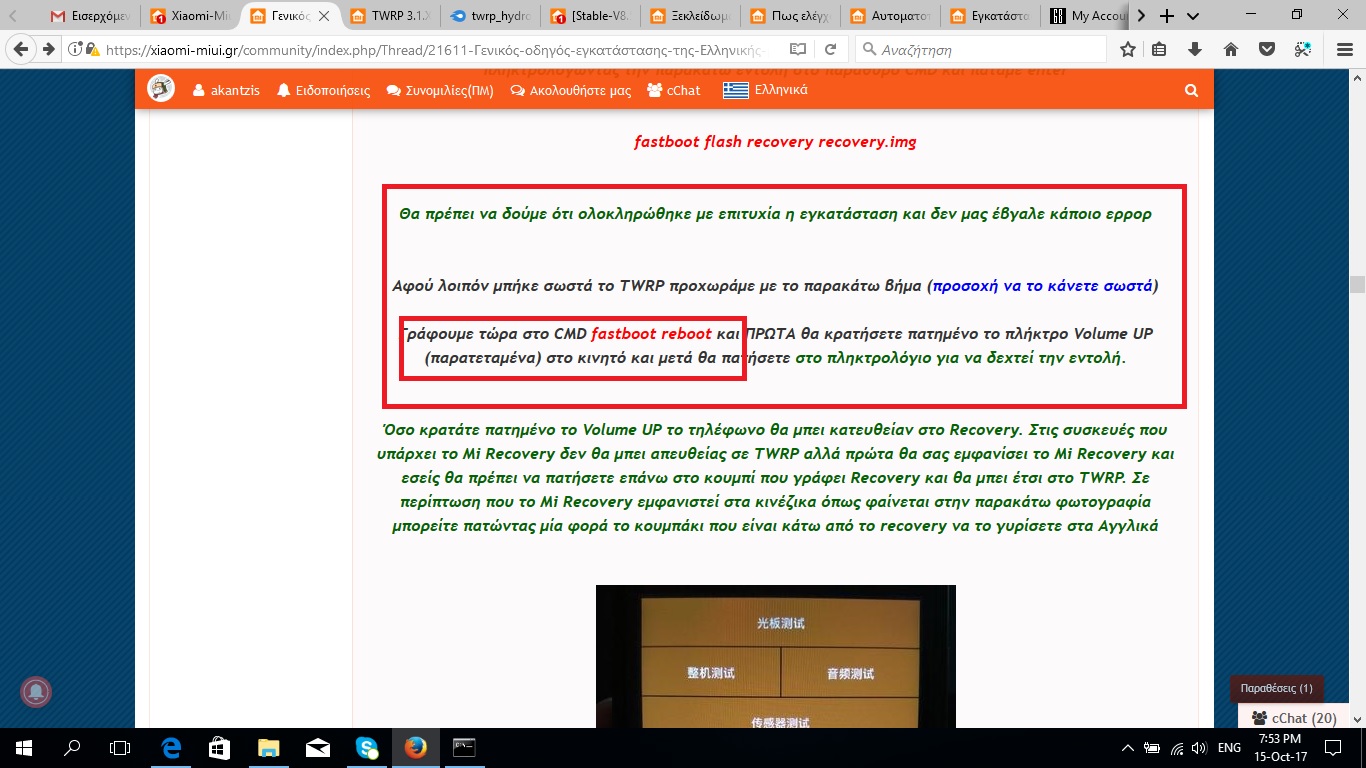Switch to the Xiaomi-Mi tab
This screenshot has height=768, width=1366.
pyautogui.click(x=191, y=16)
